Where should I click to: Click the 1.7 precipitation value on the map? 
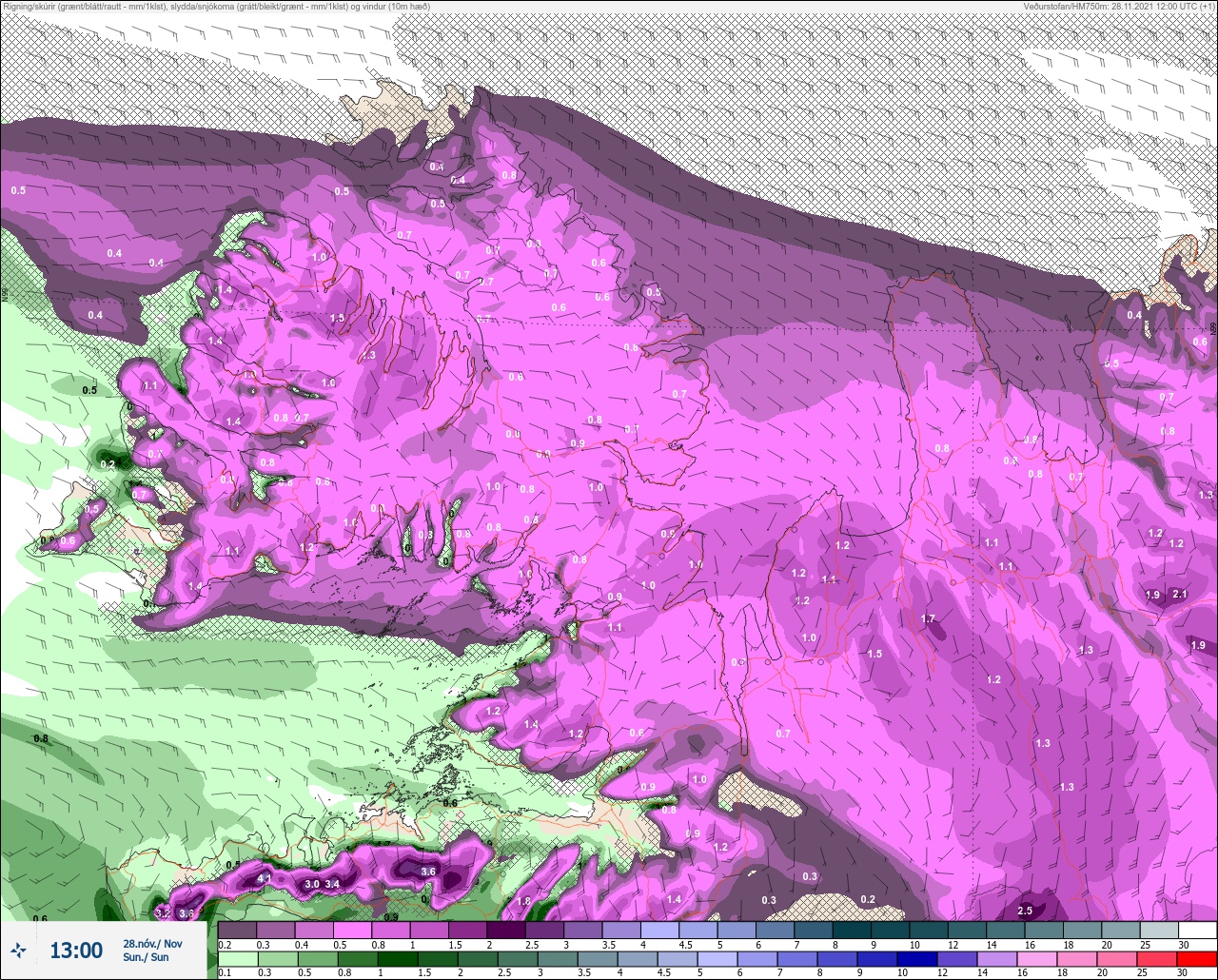(929, 619)
